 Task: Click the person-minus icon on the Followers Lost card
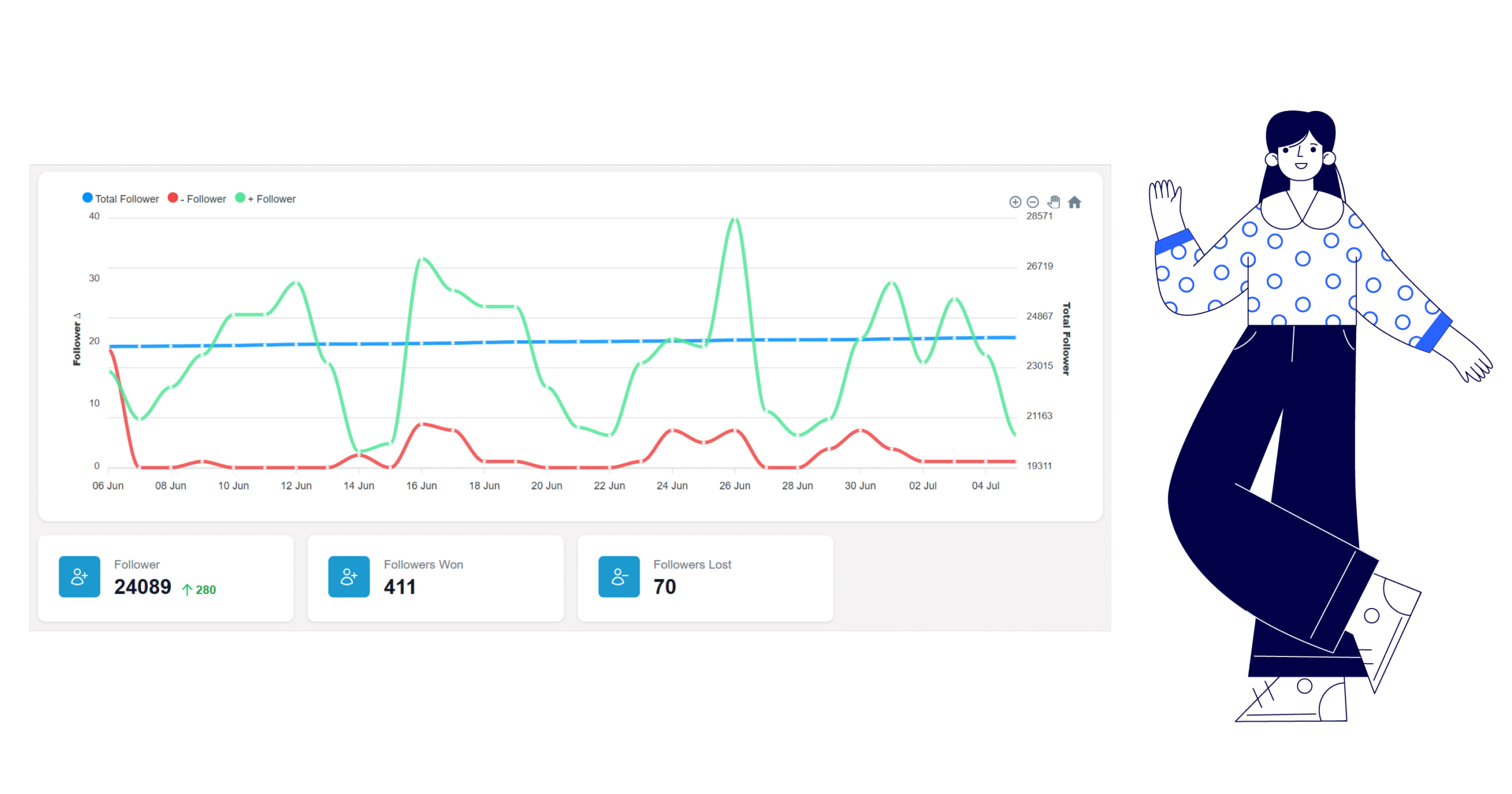(619, 577)
